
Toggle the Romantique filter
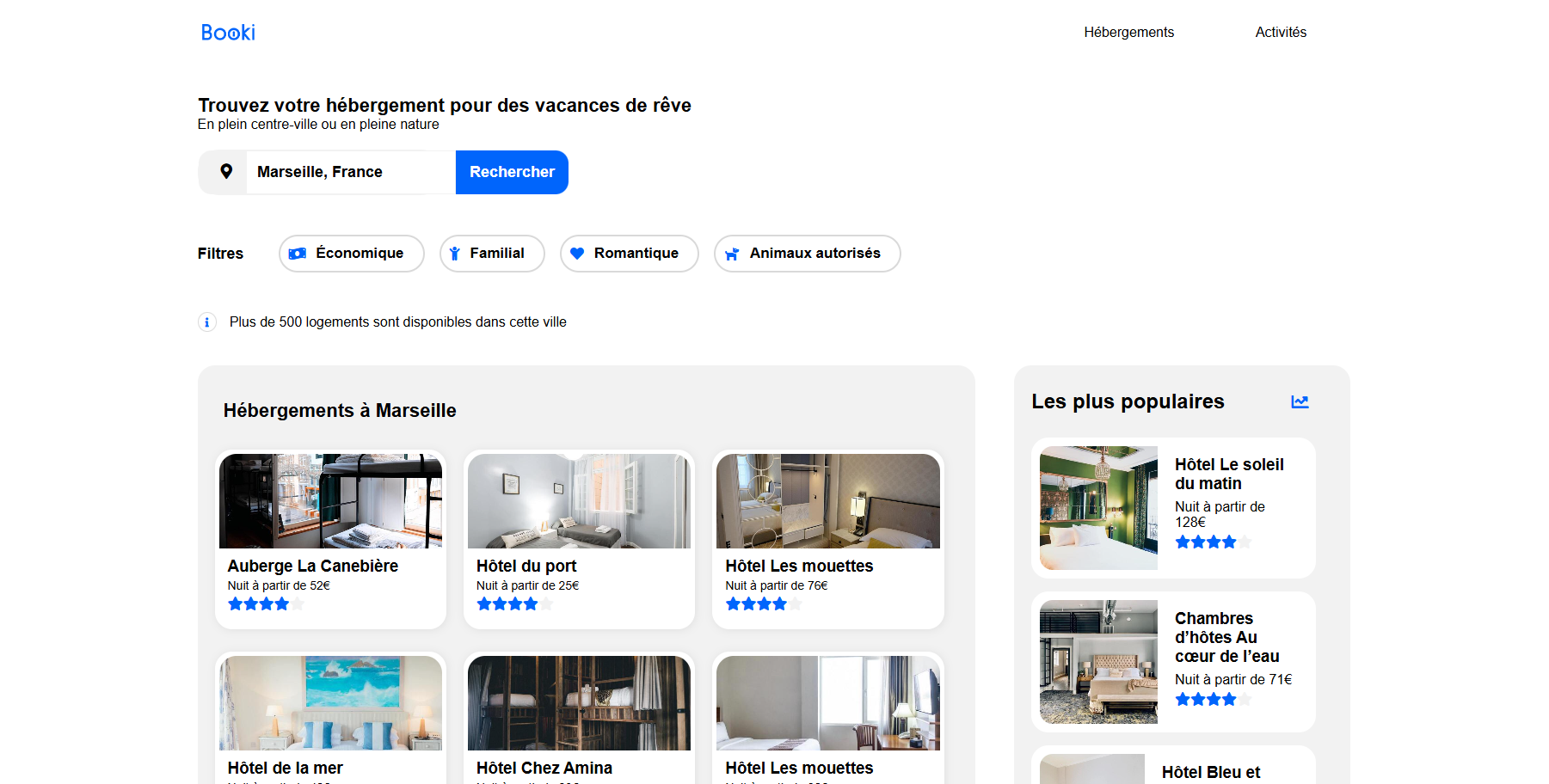629,253
